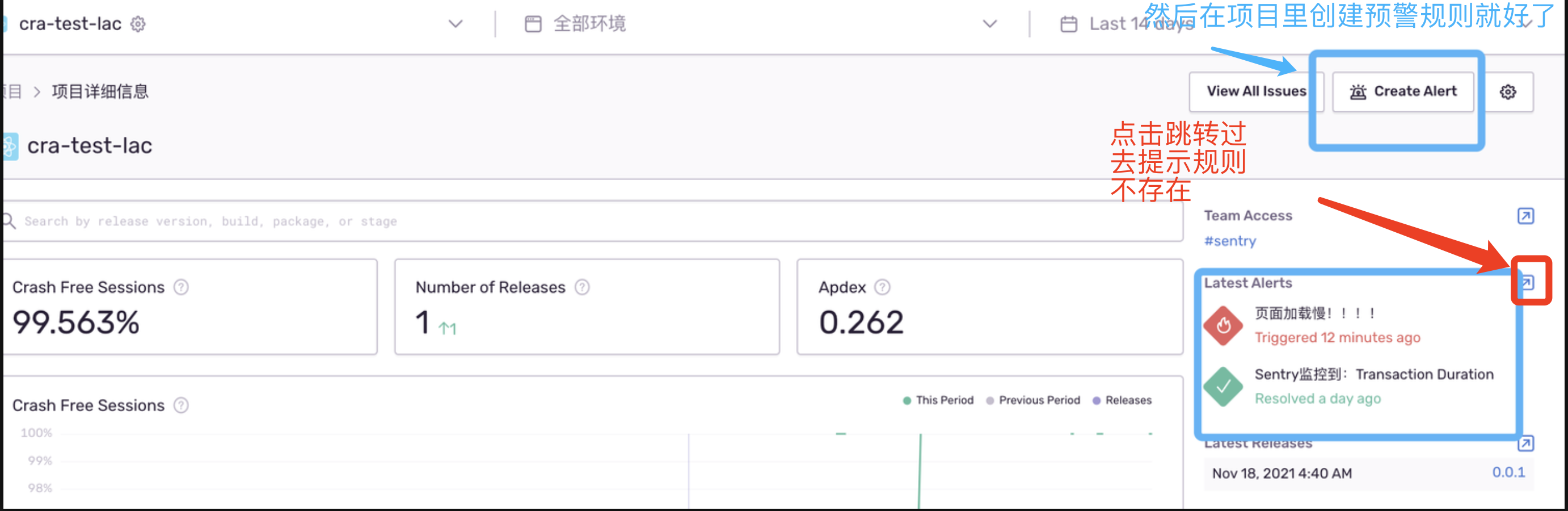Open the 全部环境 environment dropdown
This screenshot has width=1568, height=511.
[761, 24]
